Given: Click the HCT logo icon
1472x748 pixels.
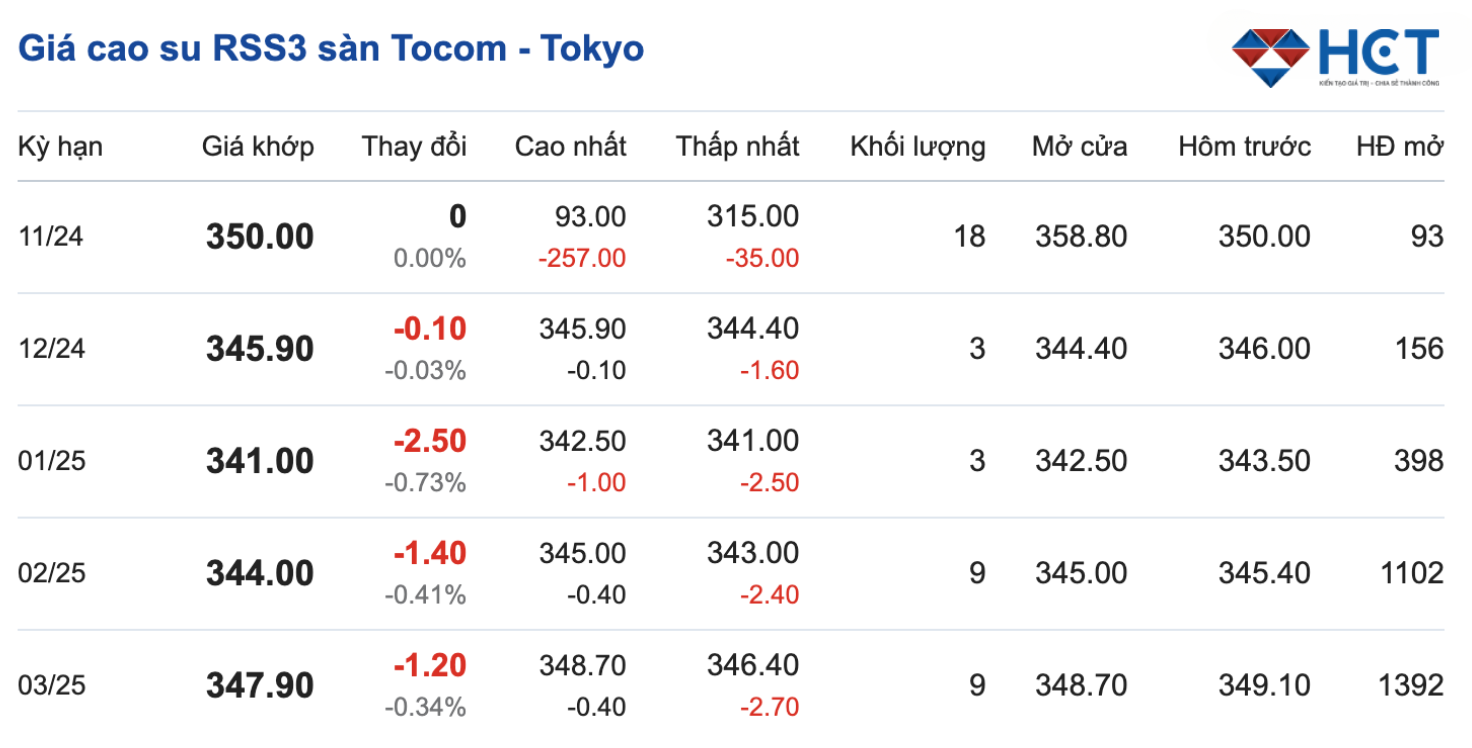Looking at the screenshot, I should [1270, 55].
